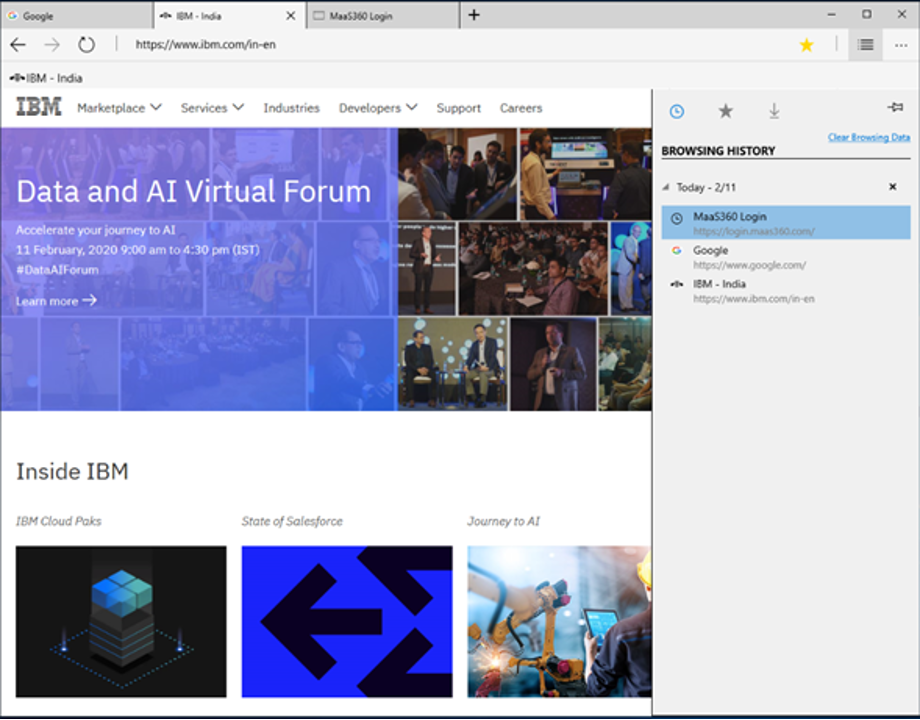Viewport: 920px width, 720px height.
Task: Click IBM Cloud Paks label
Action: [x=59, y=521]
